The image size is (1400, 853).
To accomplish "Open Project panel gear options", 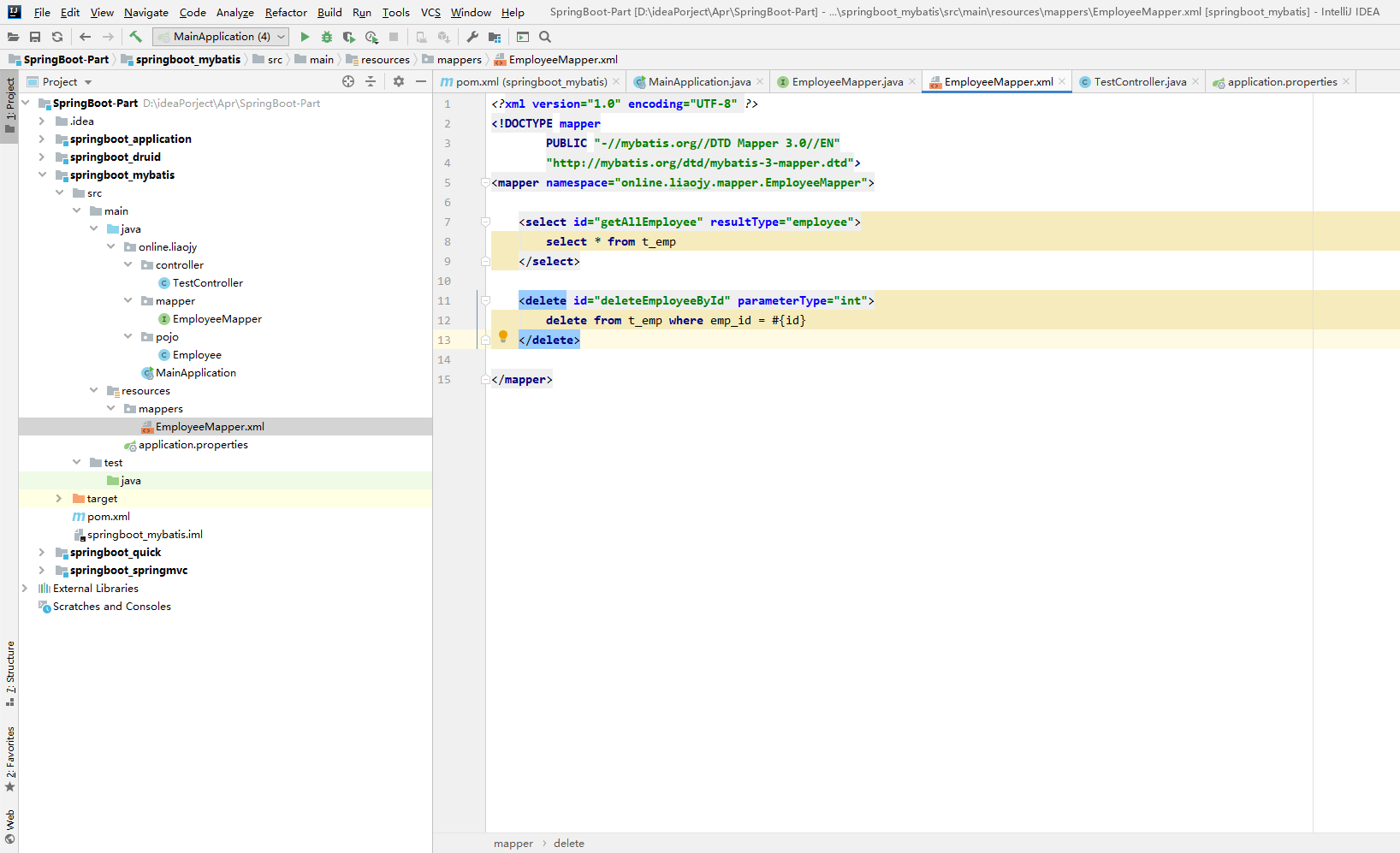I will pos(399,81).
